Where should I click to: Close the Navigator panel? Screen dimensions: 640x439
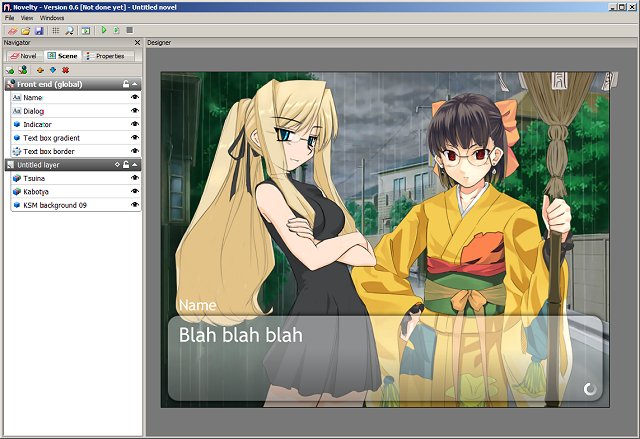click(x=137, y=42)
